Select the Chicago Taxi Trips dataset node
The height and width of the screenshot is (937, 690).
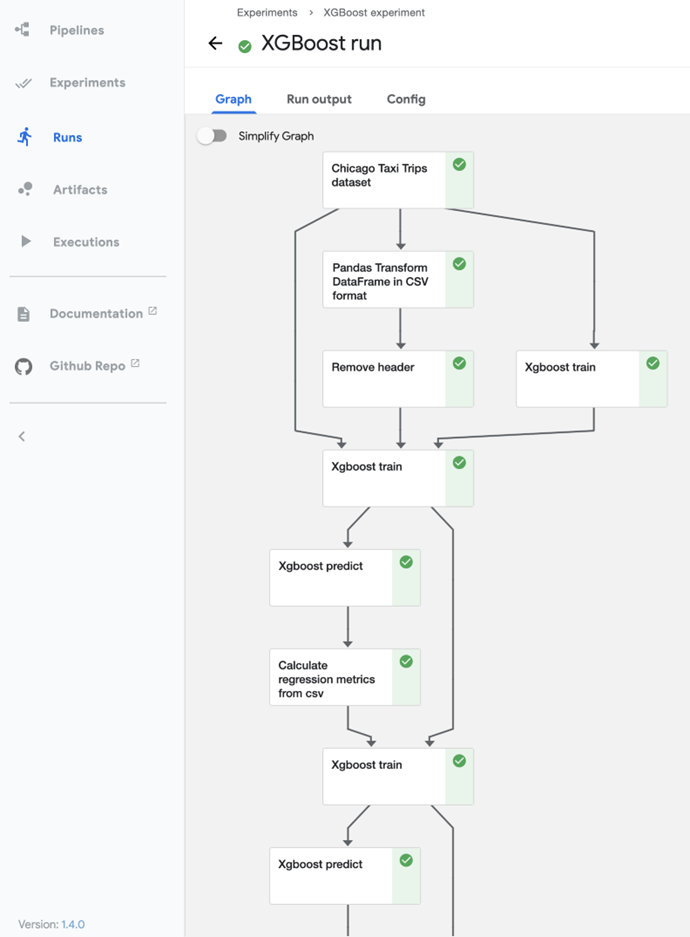click(x=385, y=180)
